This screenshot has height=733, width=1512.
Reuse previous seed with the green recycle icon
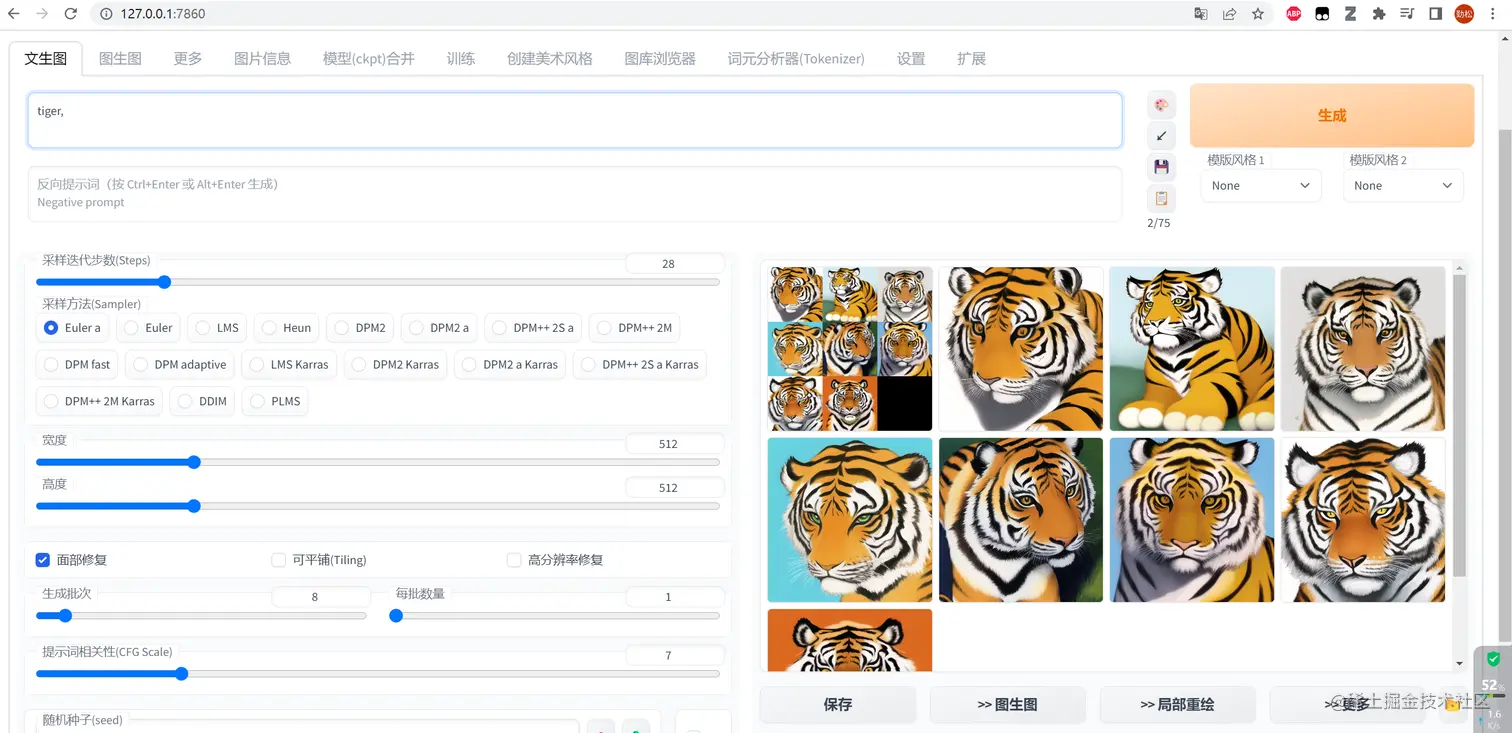click(x=637, y=731)
